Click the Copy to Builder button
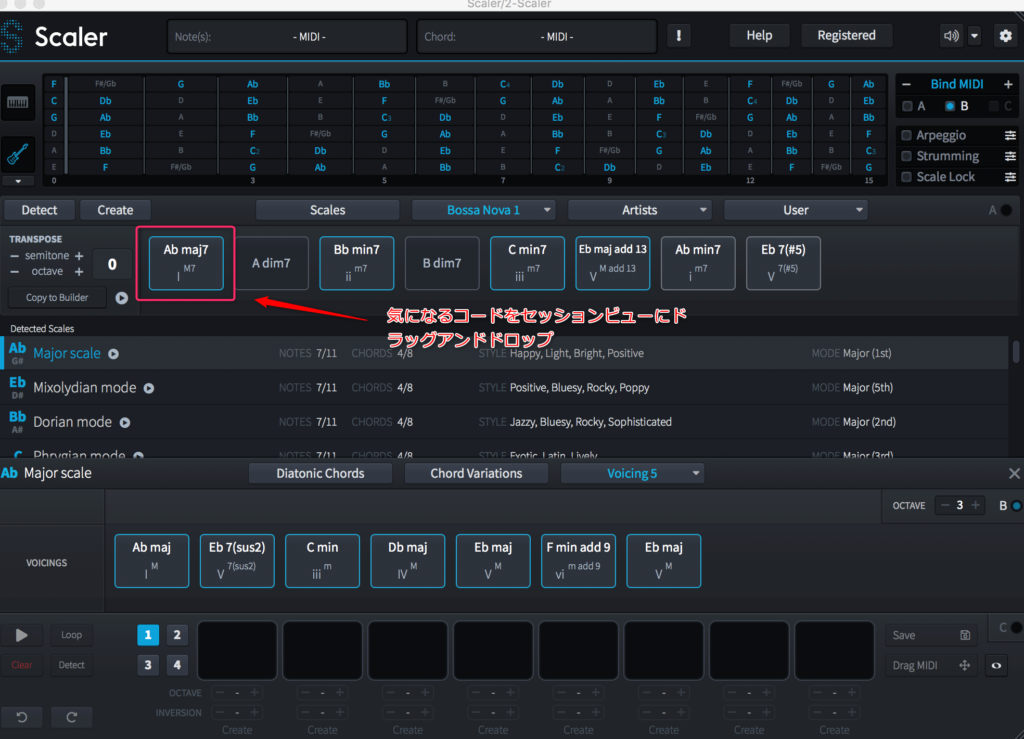Screen dimensions: 1024x739 [57, 298]
